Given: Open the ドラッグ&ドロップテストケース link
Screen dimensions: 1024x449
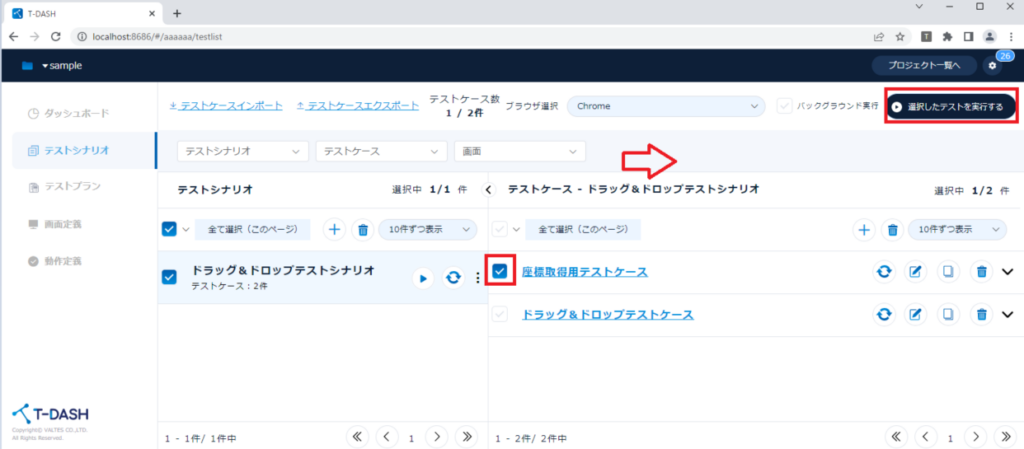Looking at the screenshot, I should [x=607, y=314].
